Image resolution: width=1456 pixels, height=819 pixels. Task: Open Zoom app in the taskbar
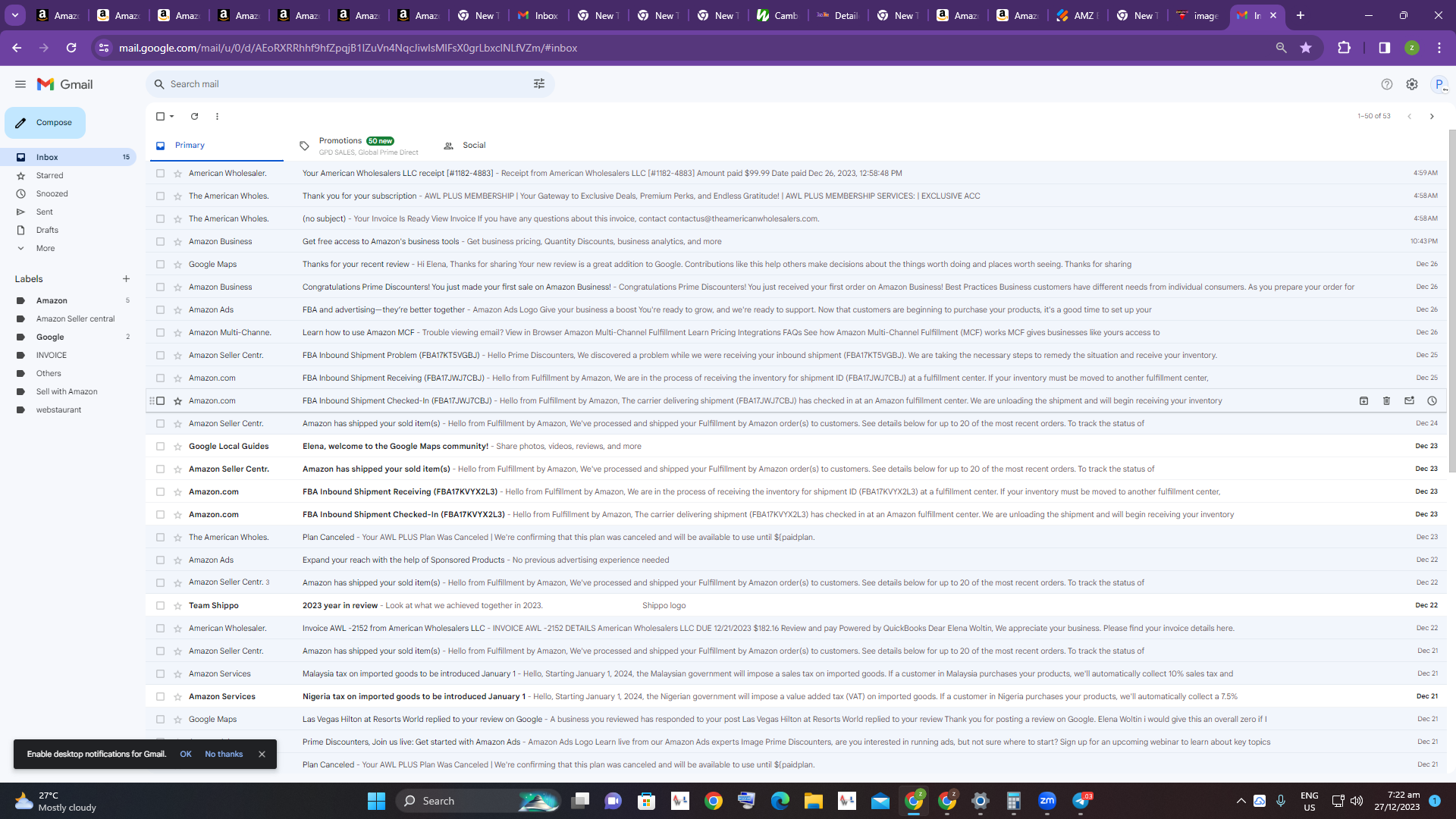(x=1047, y=801)
